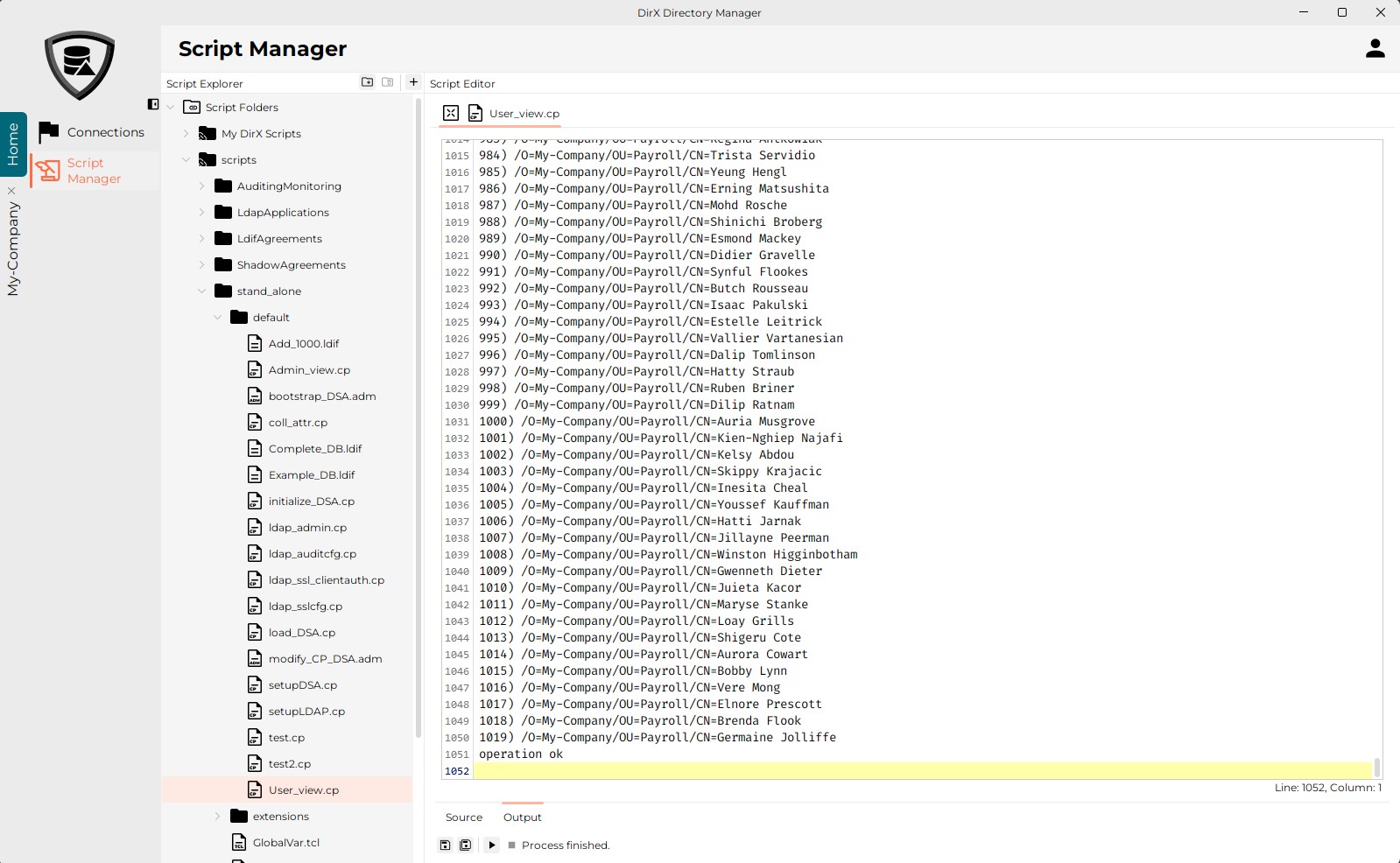Image resolution: width=1400 pixels, height=863 pixels.
Task: Collapse the Script Folders root node
Action: click(171, 108)
